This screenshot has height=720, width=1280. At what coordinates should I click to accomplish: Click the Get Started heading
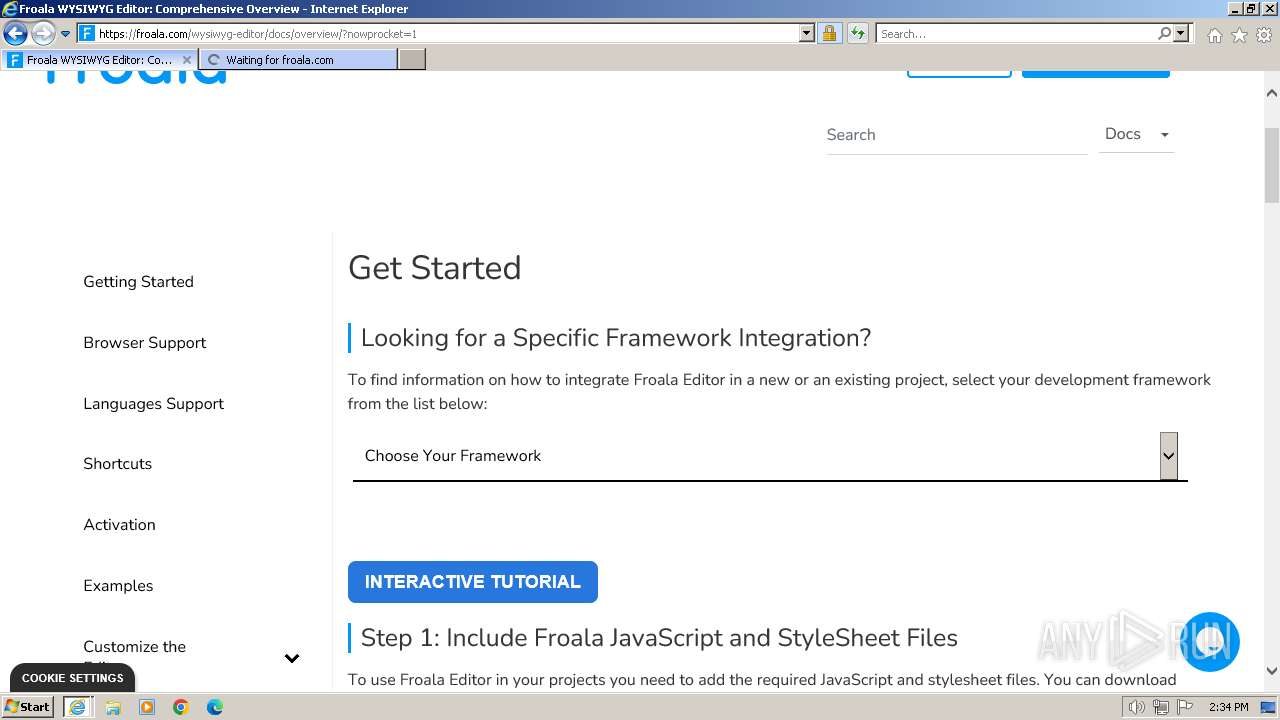click(x=434, y=268)
